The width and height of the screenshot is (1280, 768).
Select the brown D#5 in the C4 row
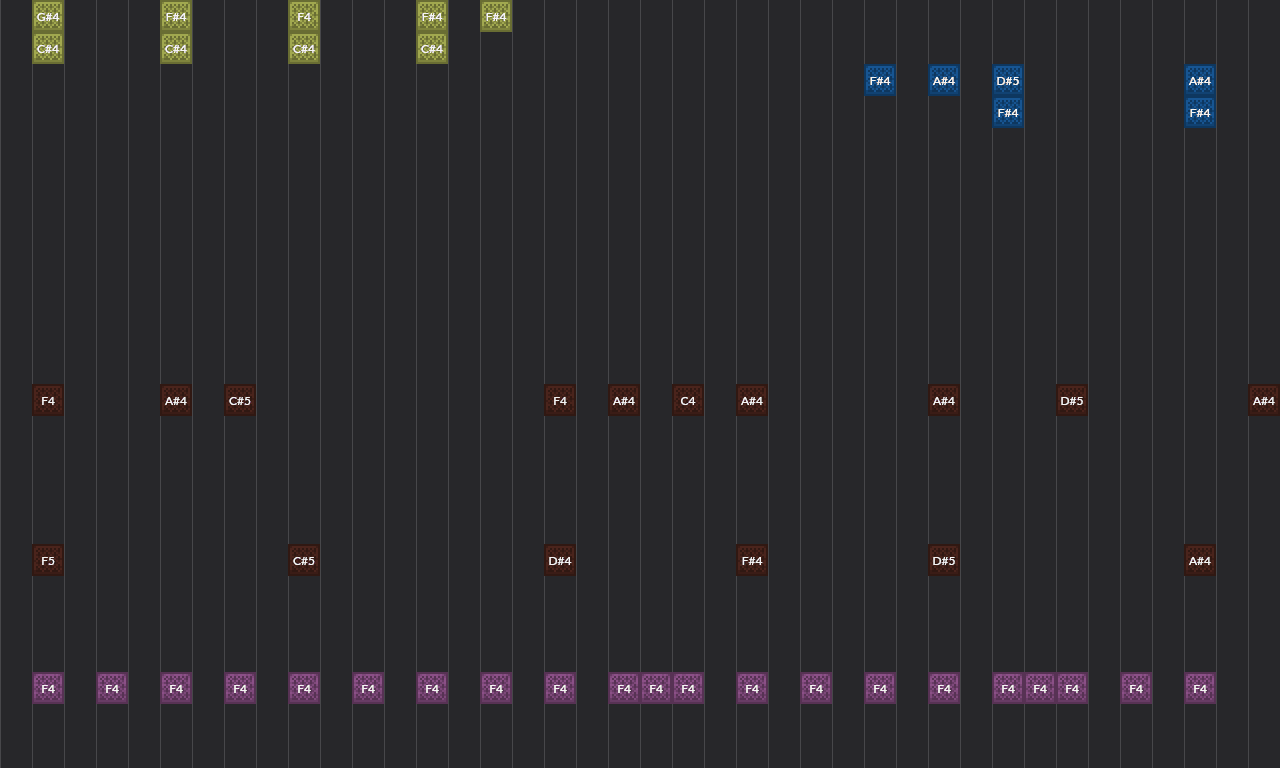pyautogui.click(x=1072, y=400)
